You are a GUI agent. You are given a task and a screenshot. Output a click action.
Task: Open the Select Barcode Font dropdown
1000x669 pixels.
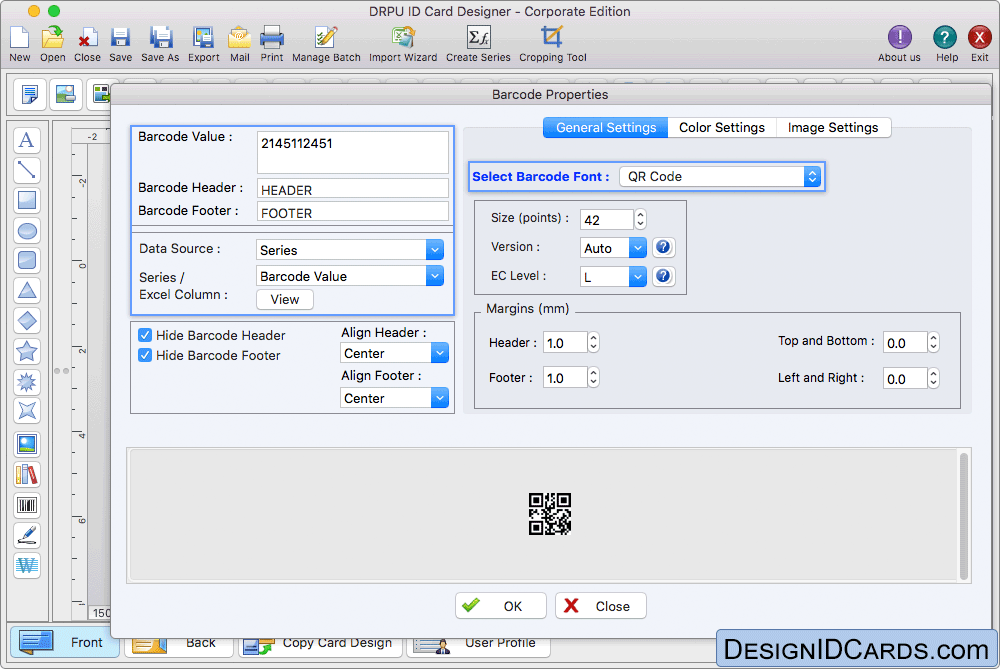pyautogui.click(x=720, y=177)
